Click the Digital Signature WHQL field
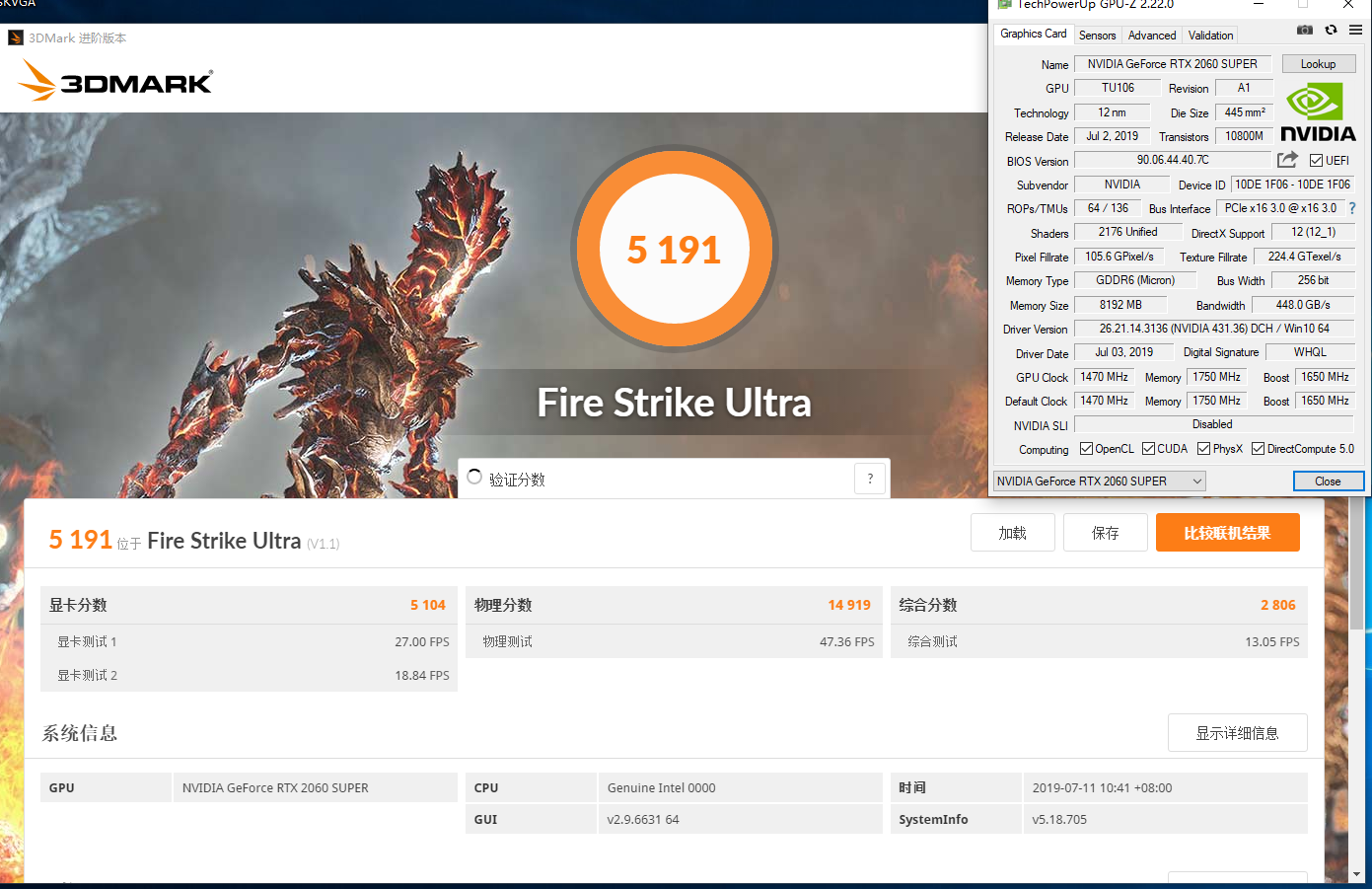The width and height of the screenshot is (1372, 889). click(x=1310, y=352)
